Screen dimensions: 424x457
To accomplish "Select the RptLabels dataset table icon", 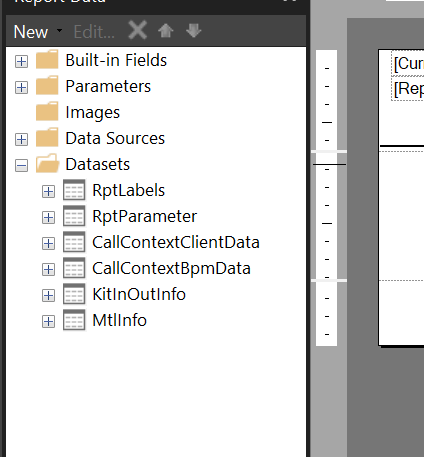I will (74, 190).
